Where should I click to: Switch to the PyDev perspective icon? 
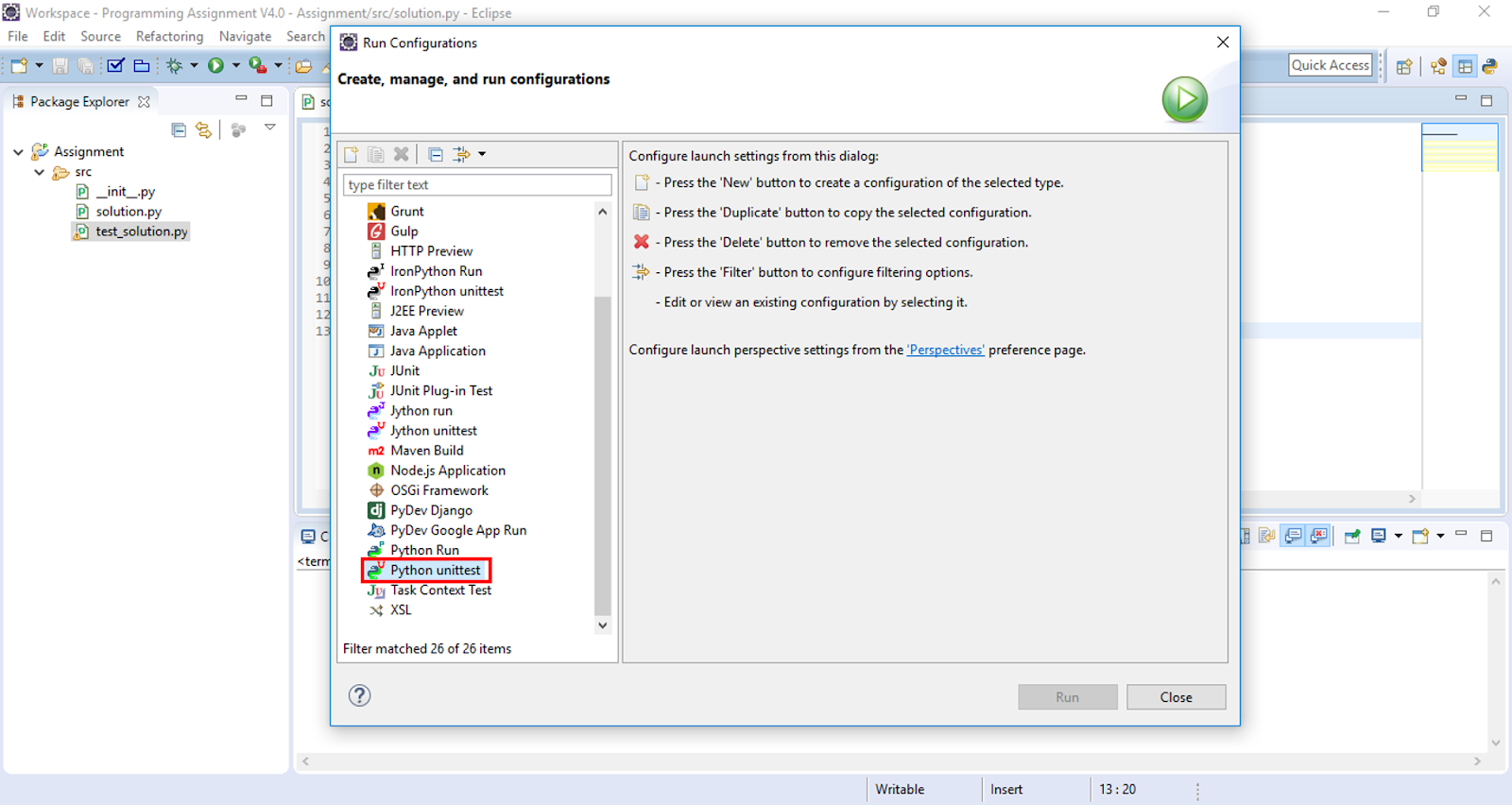point(1490,66)
